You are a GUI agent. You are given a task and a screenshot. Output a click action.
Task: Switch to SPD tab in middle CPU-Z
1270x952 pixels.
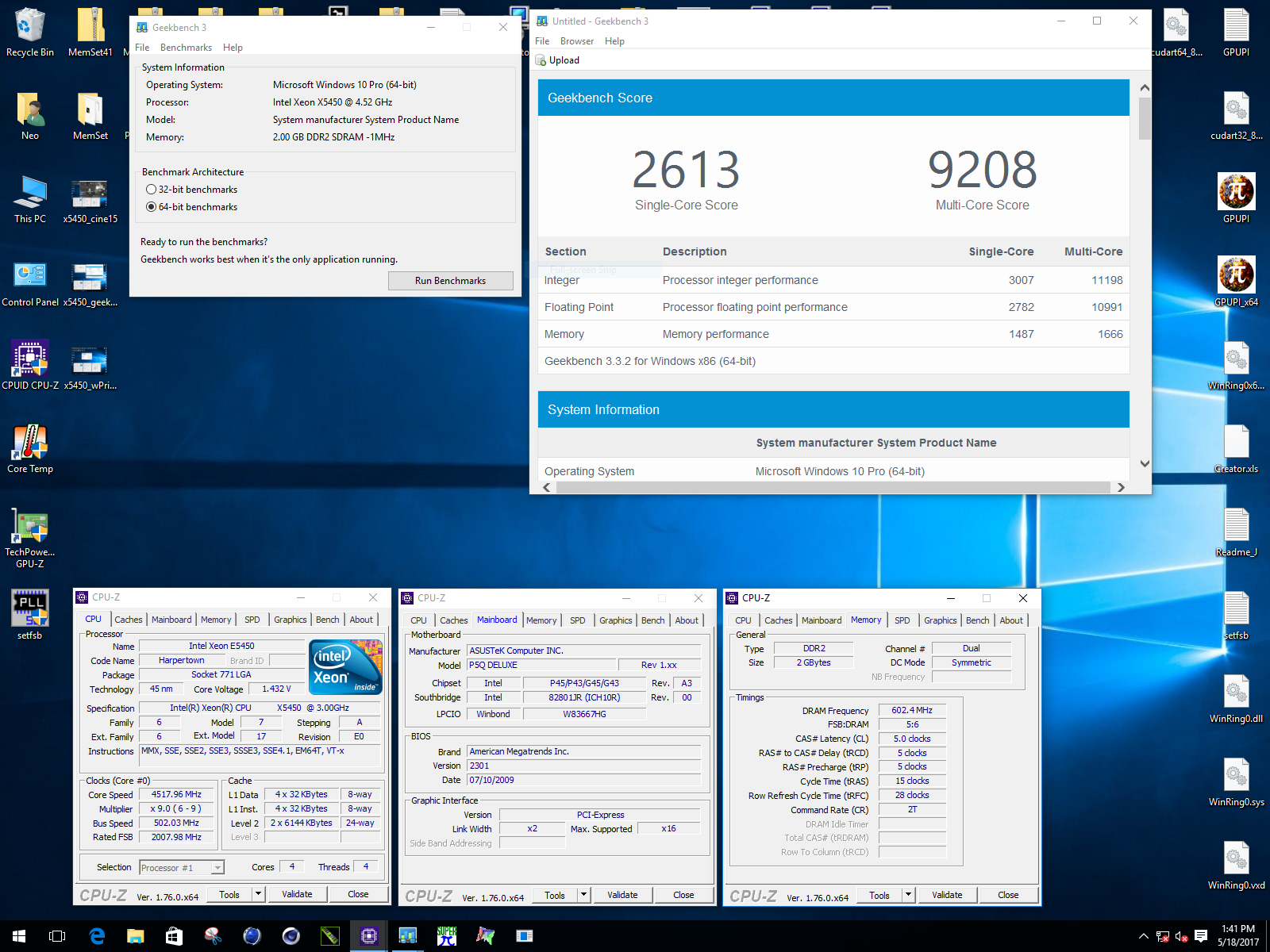click(x=578, y=620)
